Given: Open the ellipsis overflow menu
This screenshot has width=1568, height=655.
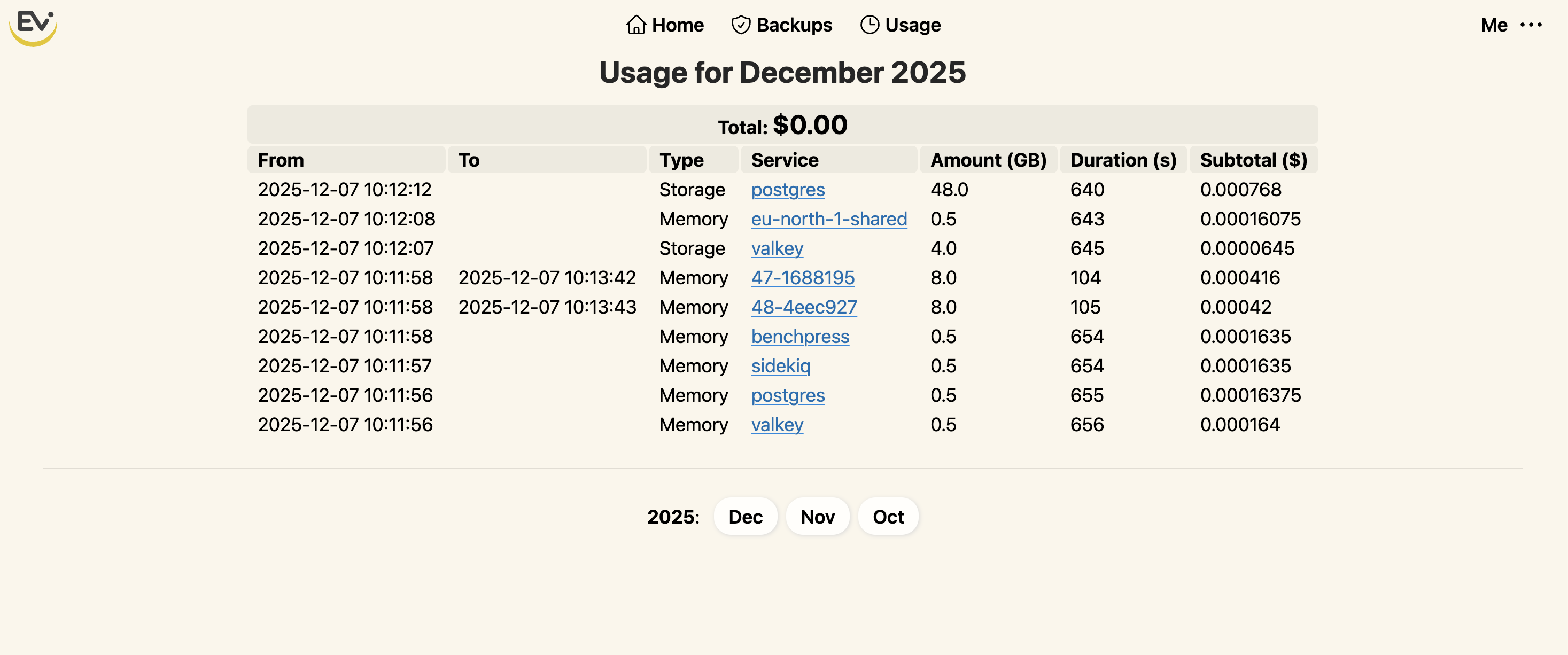Looking at the screenshot, I should (1532, 25).
